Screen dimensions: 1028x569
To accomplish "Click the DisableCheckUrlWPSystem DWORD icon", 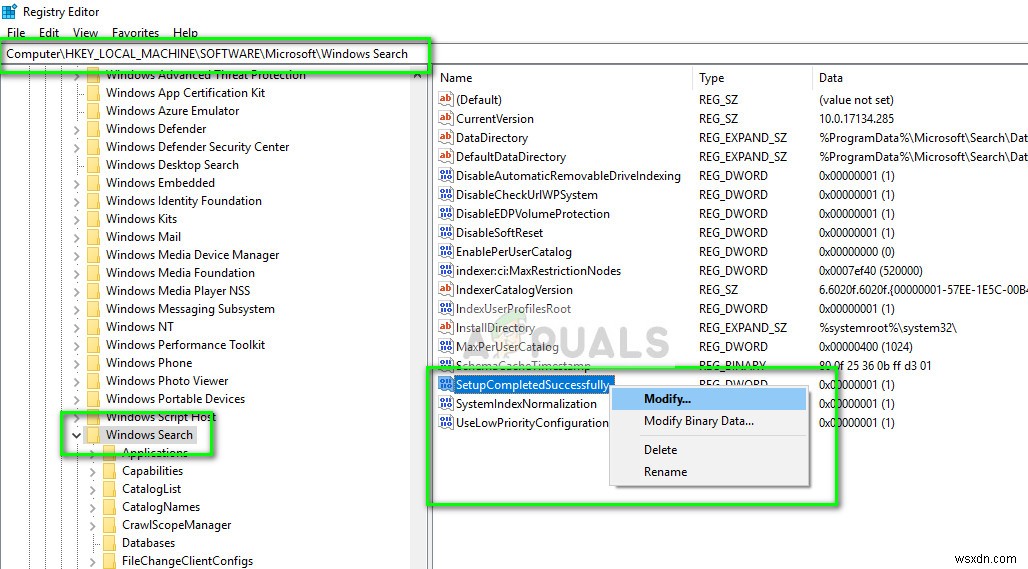I will (x=446, y=194).
